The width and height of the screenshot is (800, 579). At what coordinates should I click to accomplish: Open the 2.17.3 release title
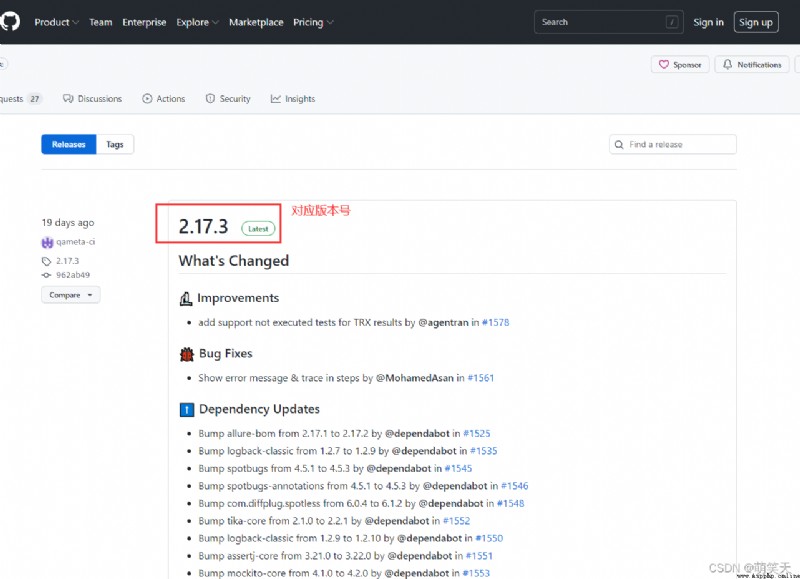point(203,226)
